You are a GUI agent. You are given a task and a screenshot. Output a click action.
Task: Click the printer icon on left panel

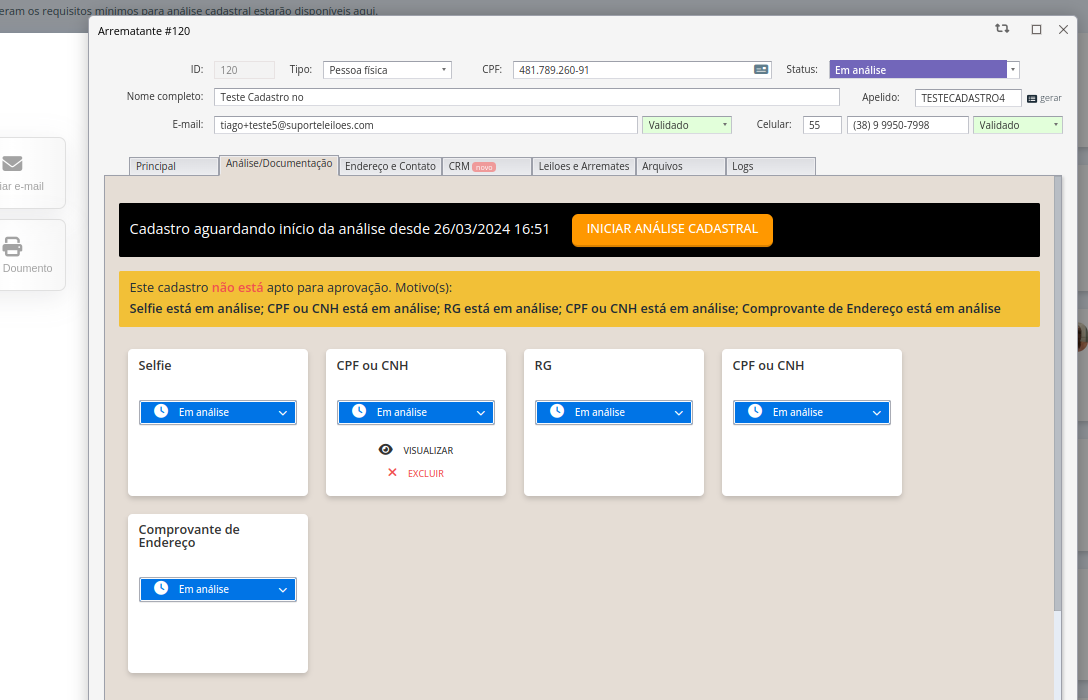tap(12, 246)
